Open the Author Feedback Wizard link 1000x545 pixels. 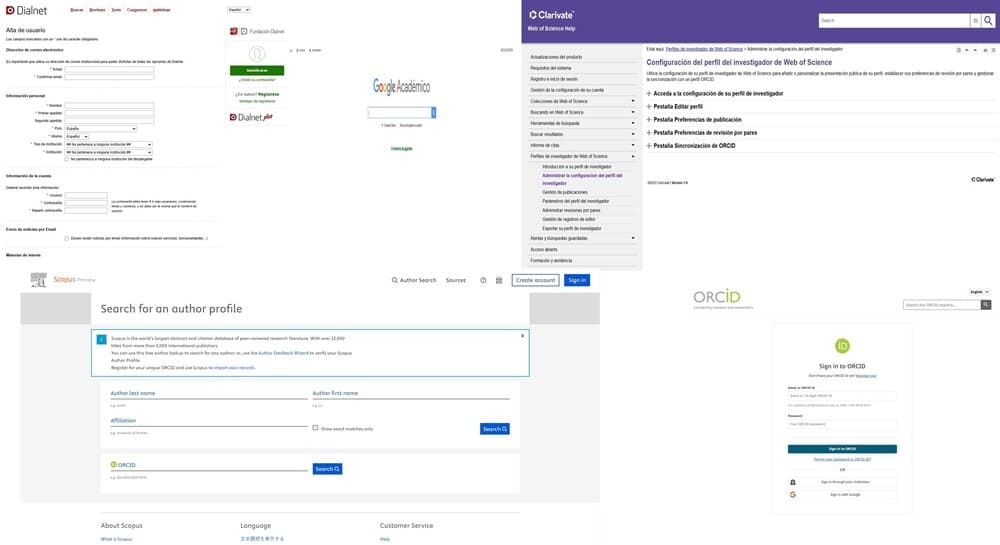pos(283,353)
